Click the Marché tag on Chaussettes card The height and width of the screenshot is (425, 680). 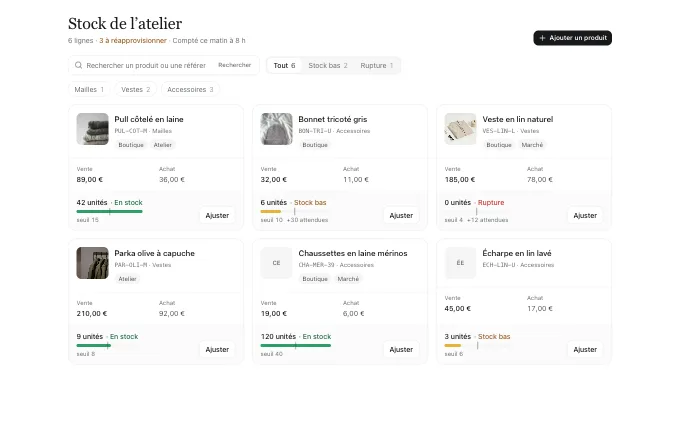[348, 279]
